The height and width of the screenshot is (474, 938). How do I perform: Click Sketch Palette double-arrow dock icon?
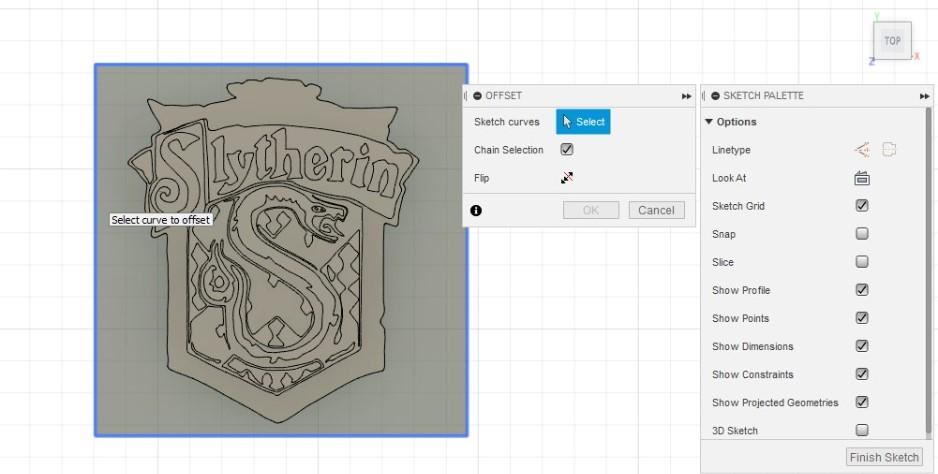coord(924,96)
